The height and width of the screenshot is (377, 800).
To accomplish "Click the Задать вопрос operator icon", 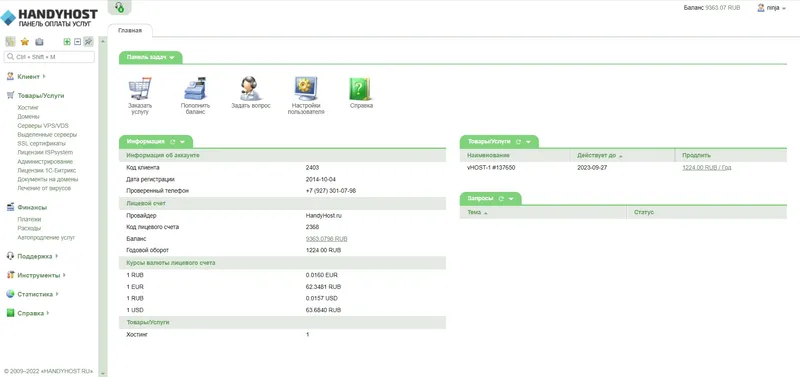I will tap(251, 88).
